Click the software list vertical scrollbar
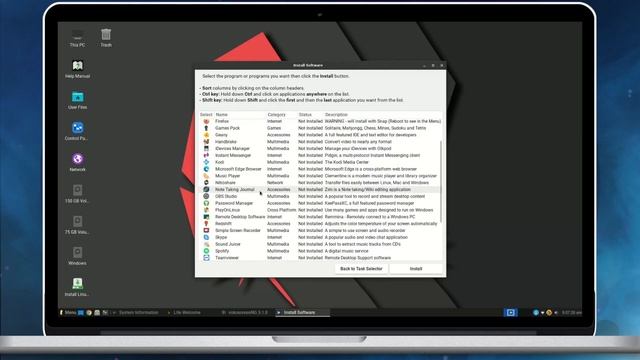The width and height of the screenshot is (640, 360). pos(441,182)
